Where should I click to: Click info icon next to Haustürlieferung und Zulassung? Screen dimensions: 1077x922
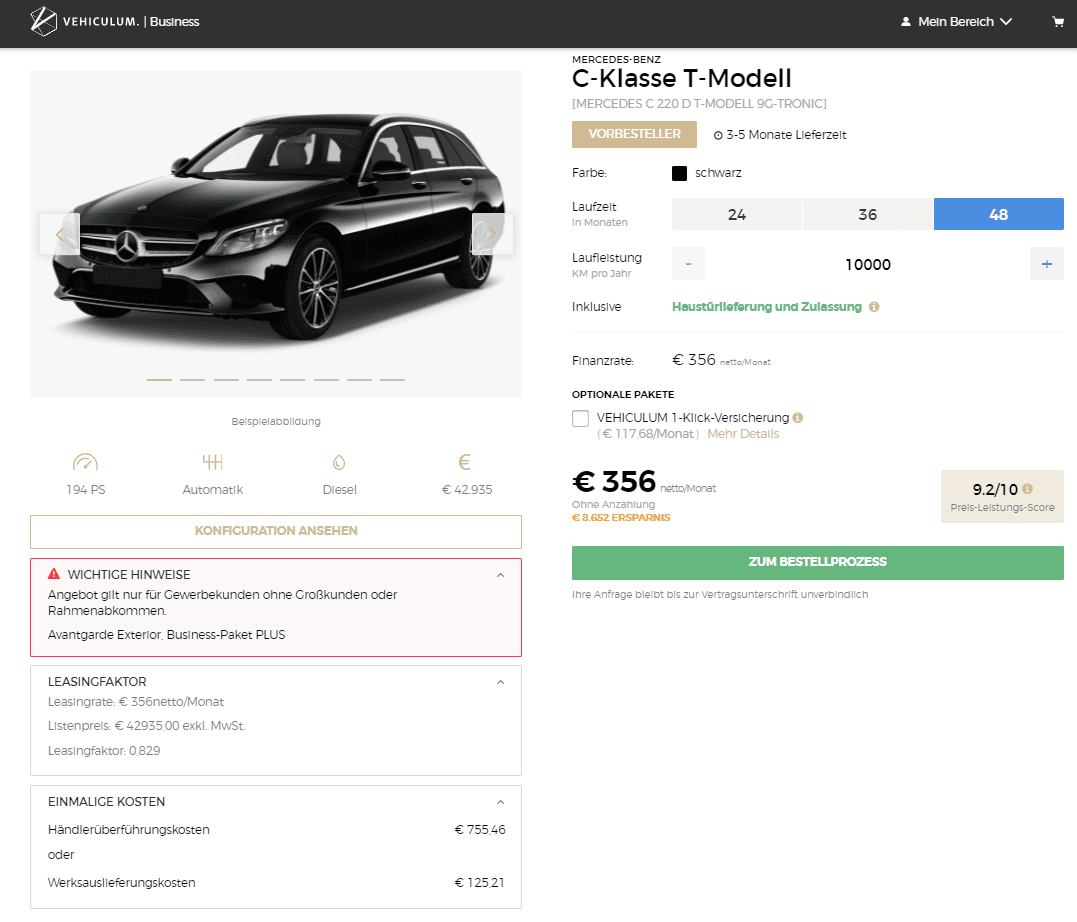click(x=874, y=307)
